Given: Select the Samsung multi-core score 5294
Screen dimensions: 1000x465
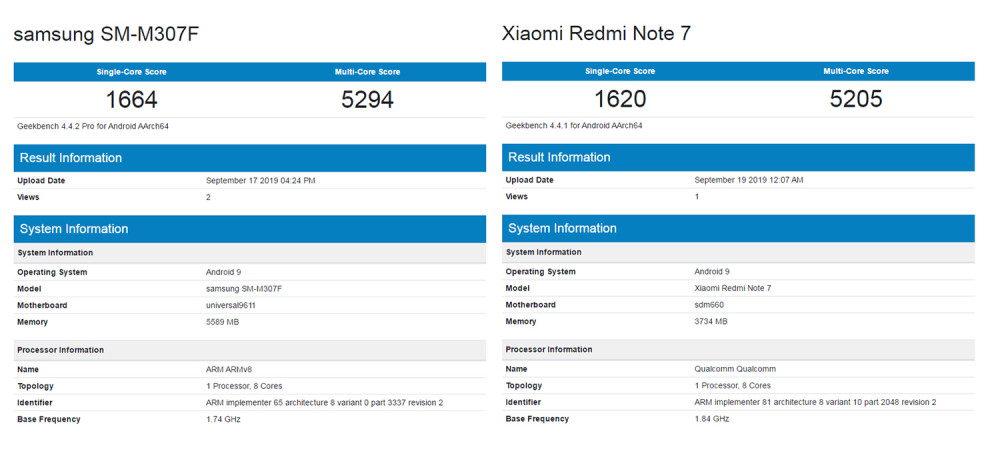Looking at the screenshot, I should (367, 100).
